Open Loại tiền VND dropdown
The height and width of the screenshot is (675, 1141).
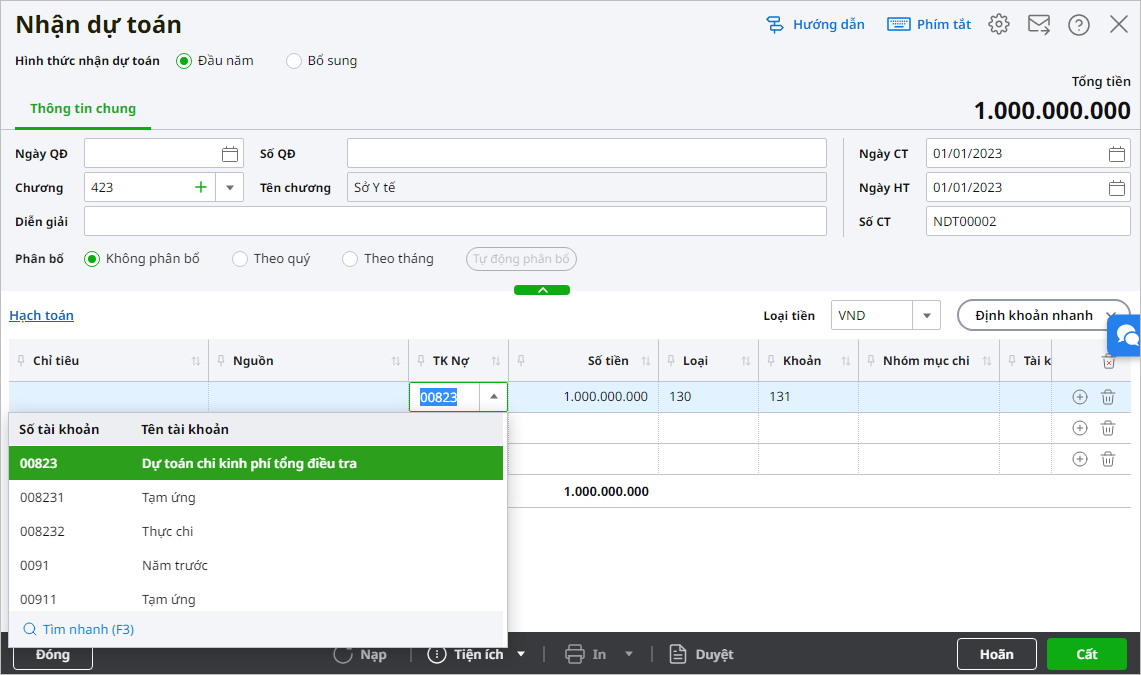click(926, 315)
